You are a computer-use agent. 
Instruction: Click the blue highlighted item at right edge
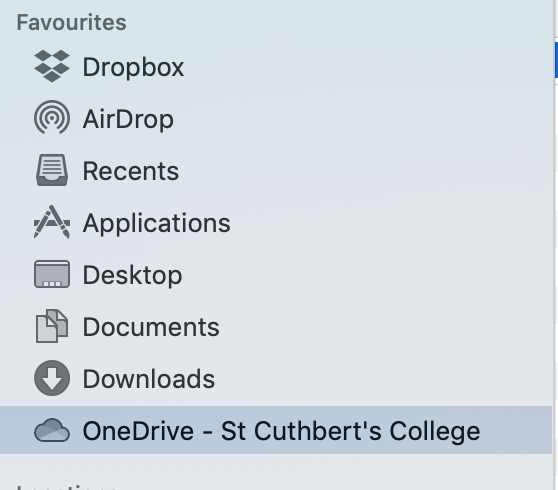[556, 60]
